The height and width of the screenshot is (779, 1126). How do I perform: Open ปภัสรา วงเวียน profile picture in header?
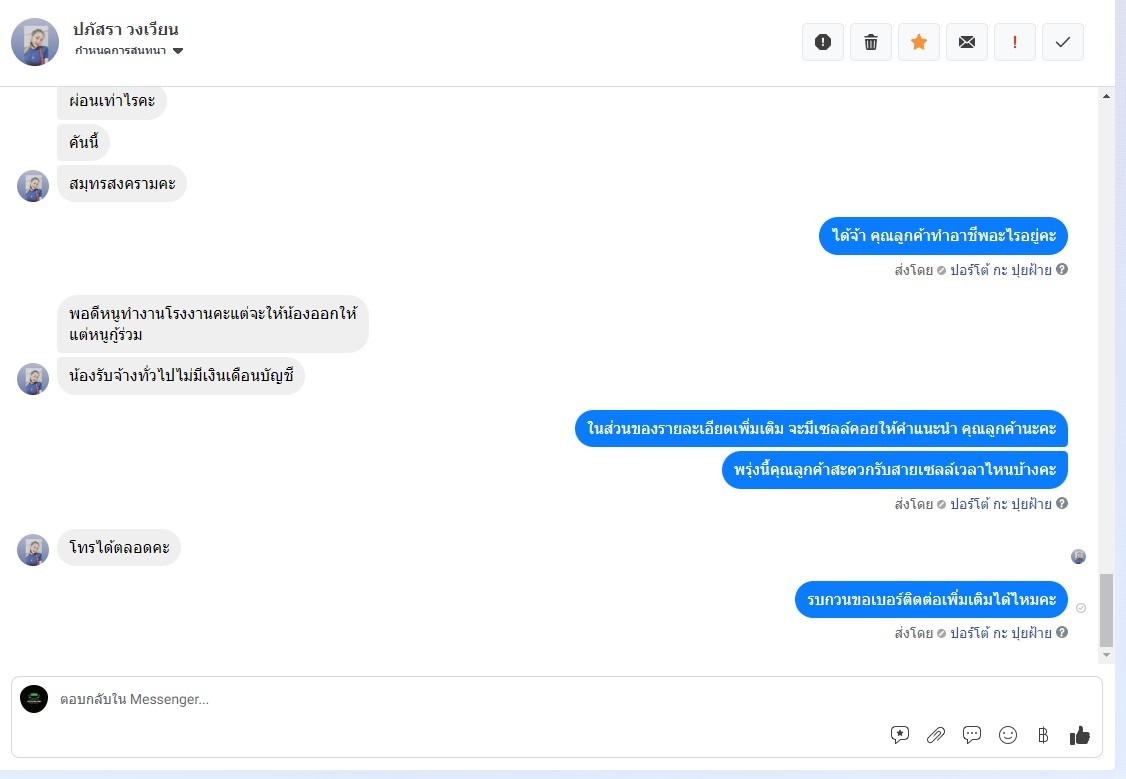click(x=34, y=42)
